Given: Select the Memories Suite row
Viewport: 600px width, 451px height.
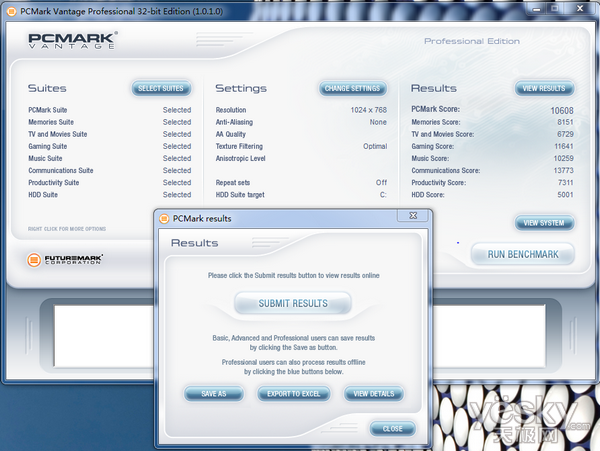Looking at the screenshot, I should (109, 122).
